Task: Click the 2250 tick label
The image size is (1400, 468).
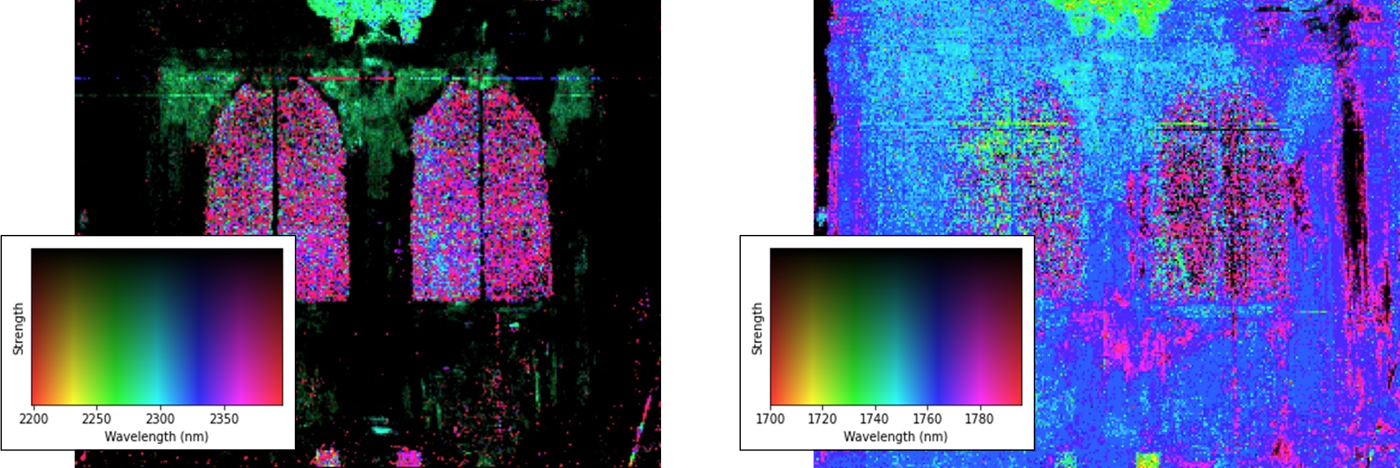Action: pyautogui.click(x=96, y=418)
